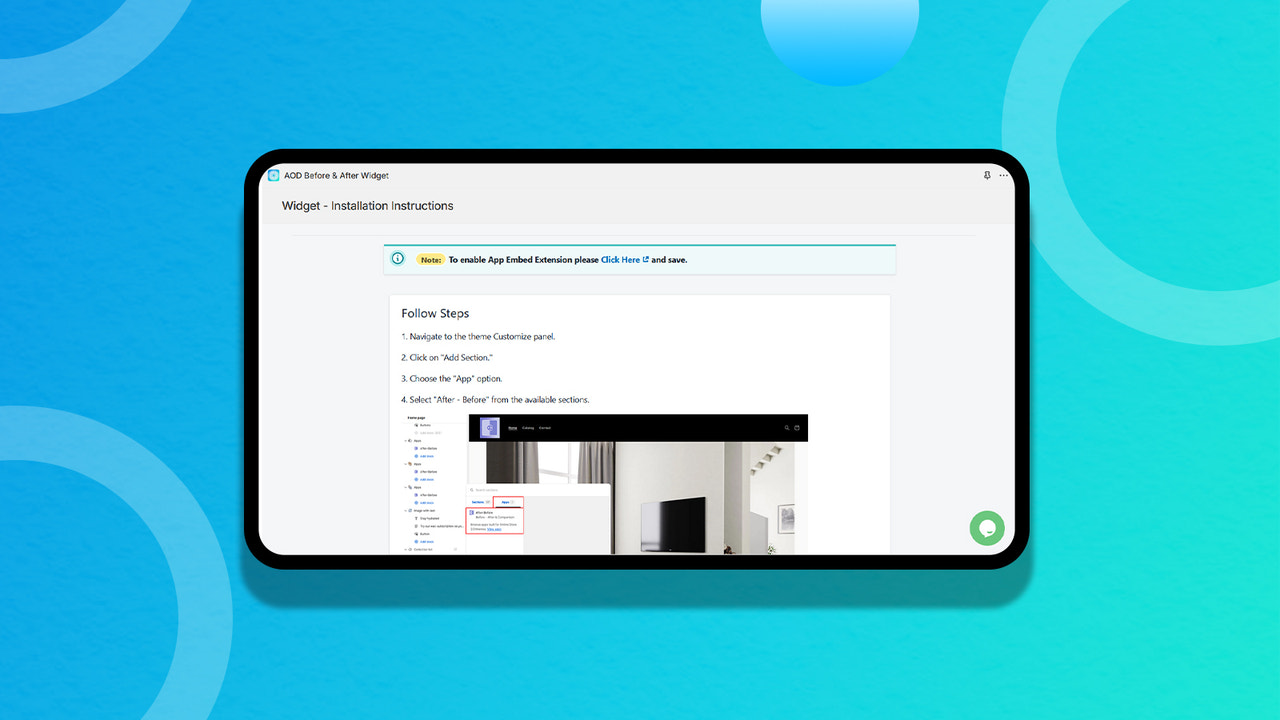The image size is (1280, 720).
Task: Open the three-dot more options menu
Action: coord(1004,175)
